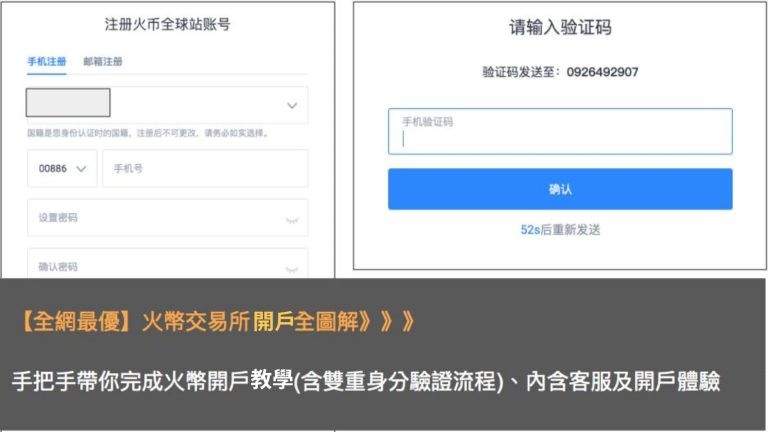Expand the nationality selection chevron

click(x=292, y=105)
